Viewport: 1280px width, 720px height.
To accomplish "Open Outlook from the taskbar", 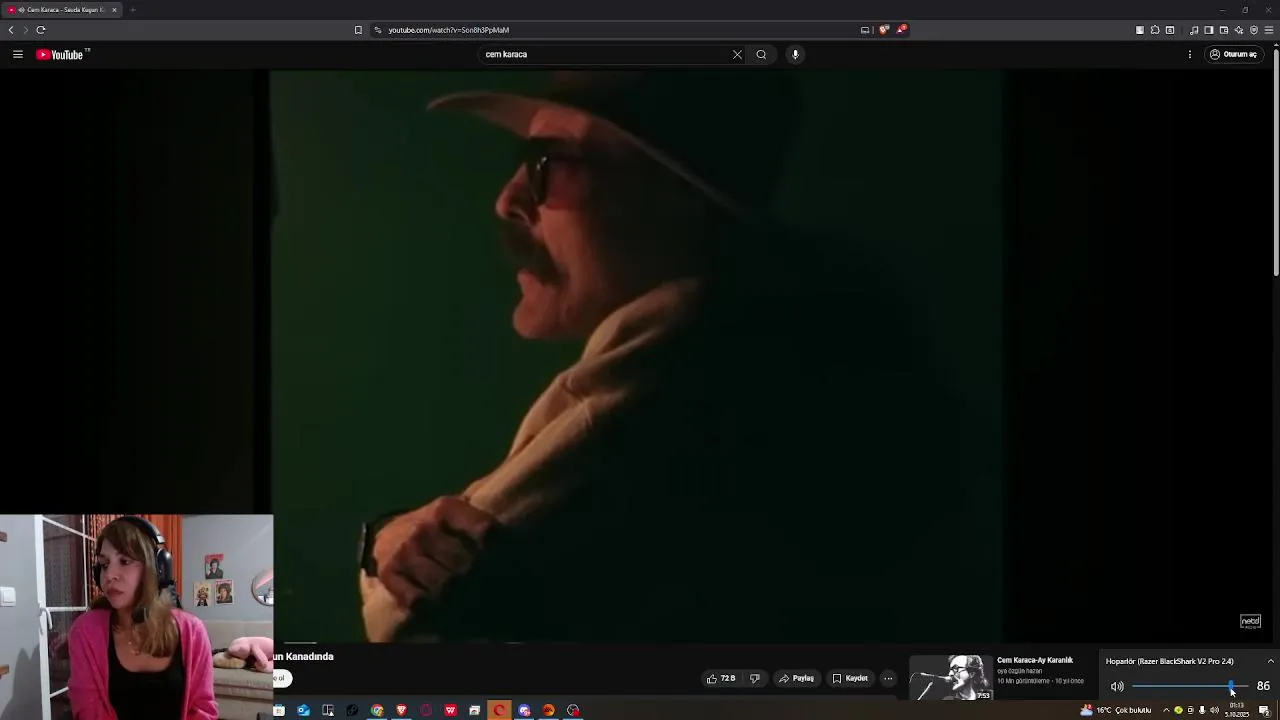I will click(x=303, y=710).
